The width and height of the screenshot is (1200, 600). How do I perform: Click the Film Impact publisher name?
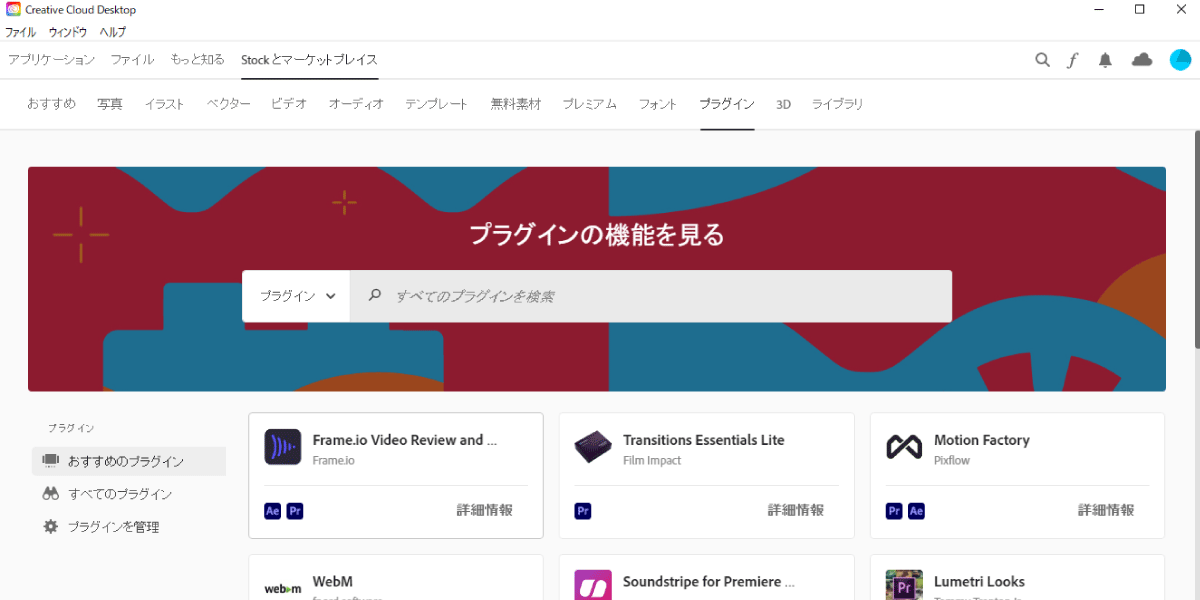(x=652, y=461)
